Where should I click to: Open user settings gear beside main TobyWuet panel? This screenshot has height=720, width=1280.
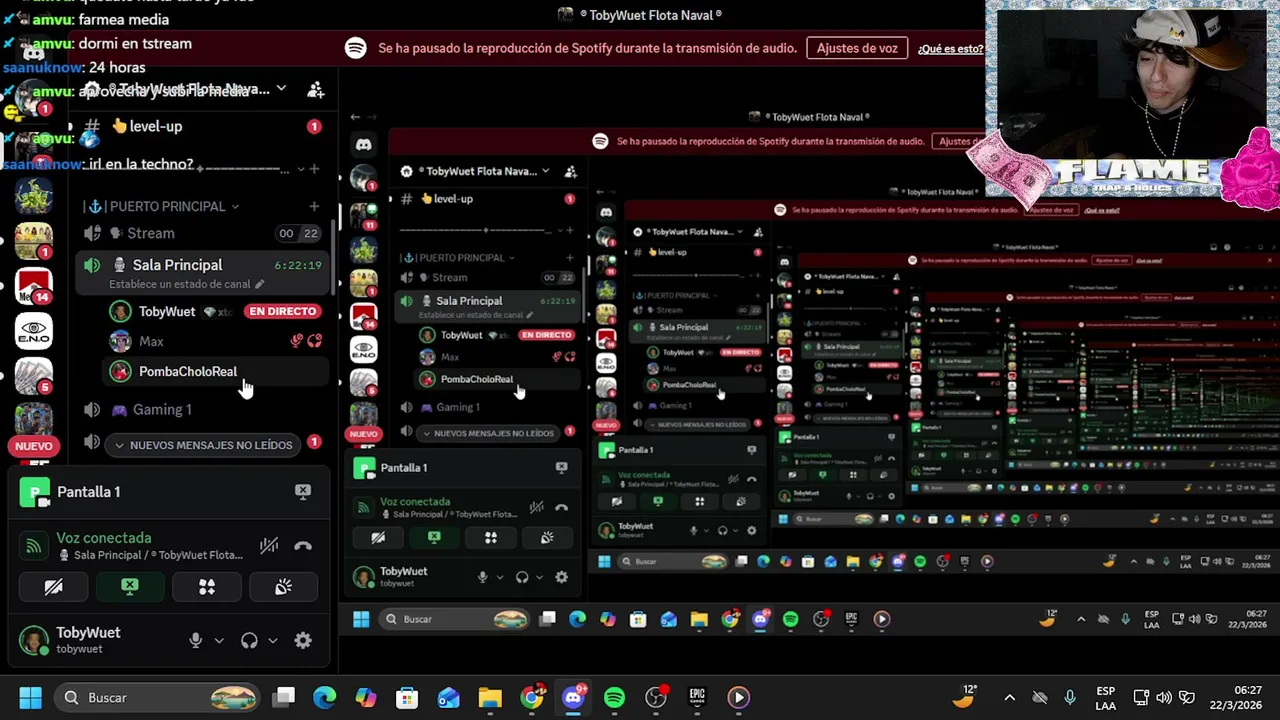[x=303, y=640]
